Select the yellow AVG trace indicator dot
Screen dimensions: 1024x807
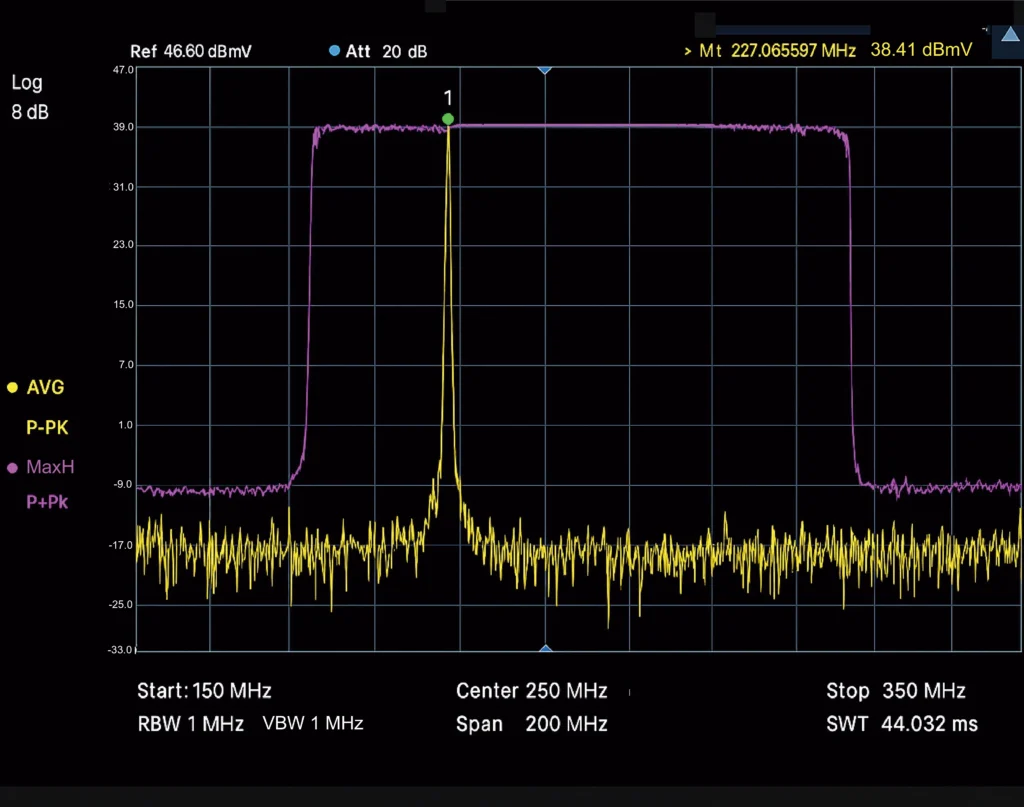(14, 387)
